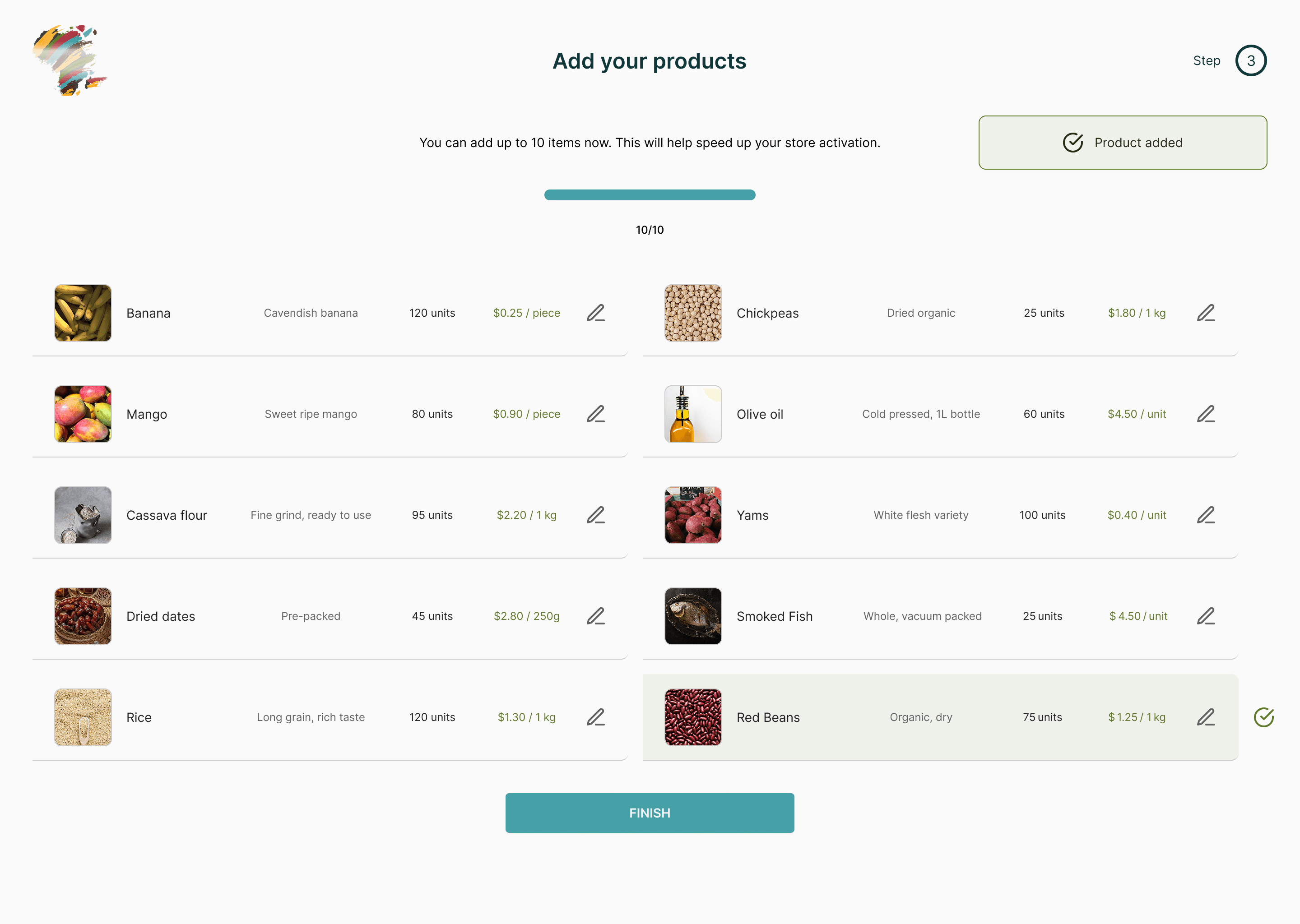Click the items progress bar

tap(650, 194)
